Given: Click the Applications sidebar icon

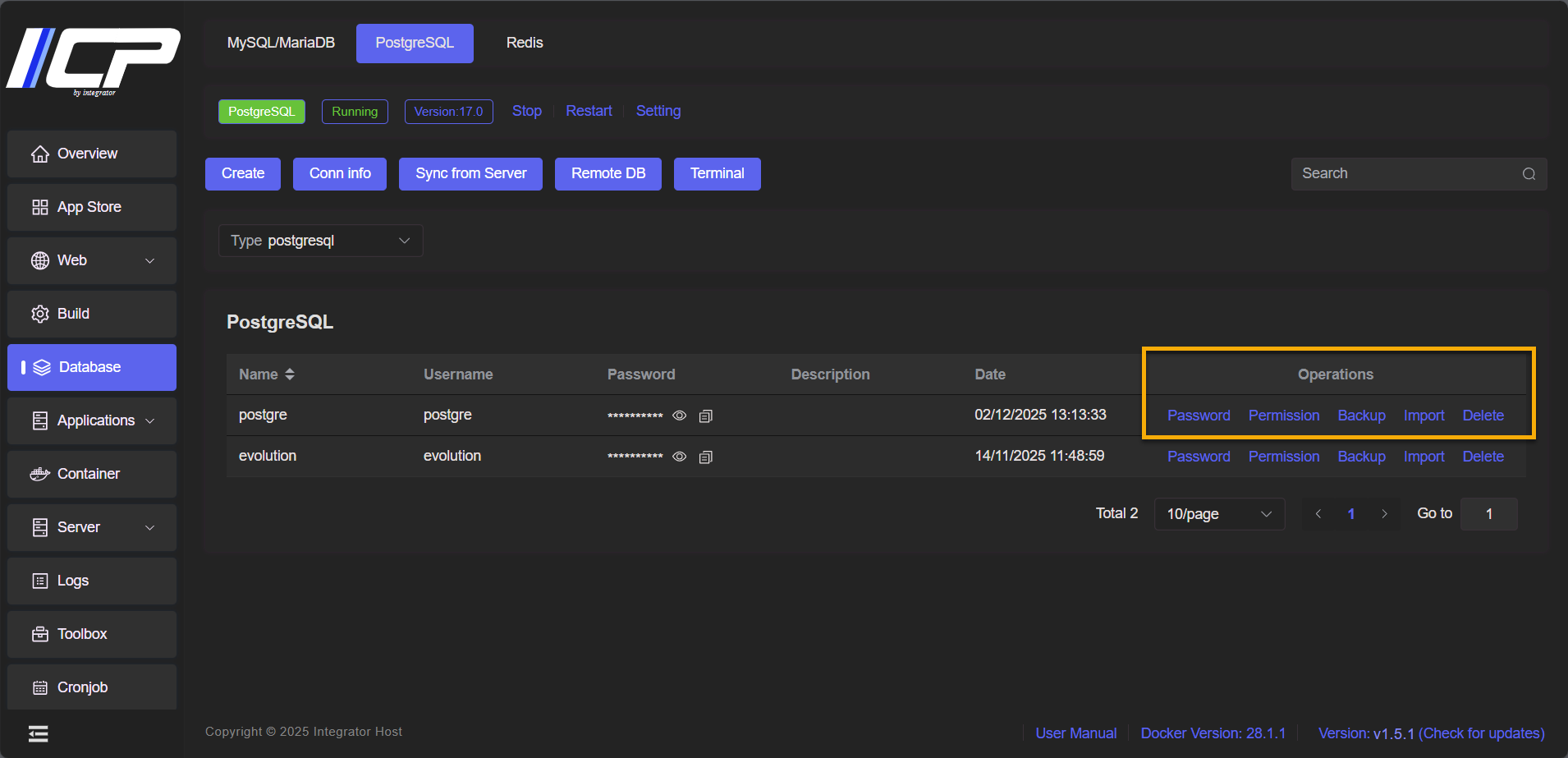Looking at the screenshot, I should pyautogui.click(x=39, y=420).
